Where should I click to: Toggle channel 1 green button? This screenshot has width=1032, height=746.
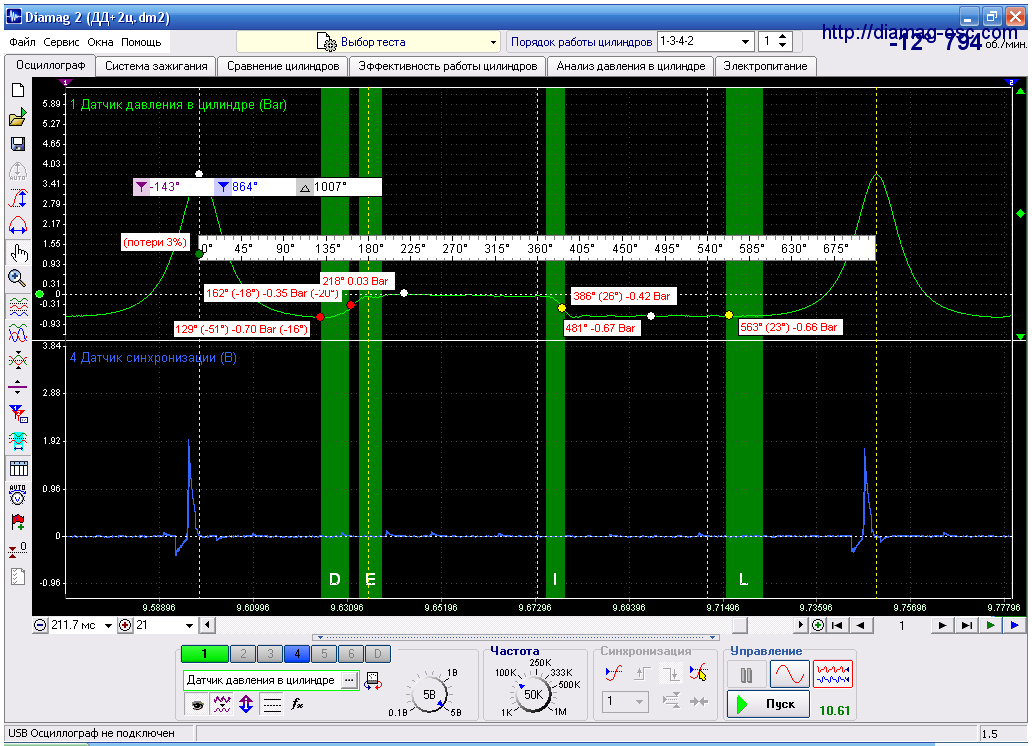204,654
